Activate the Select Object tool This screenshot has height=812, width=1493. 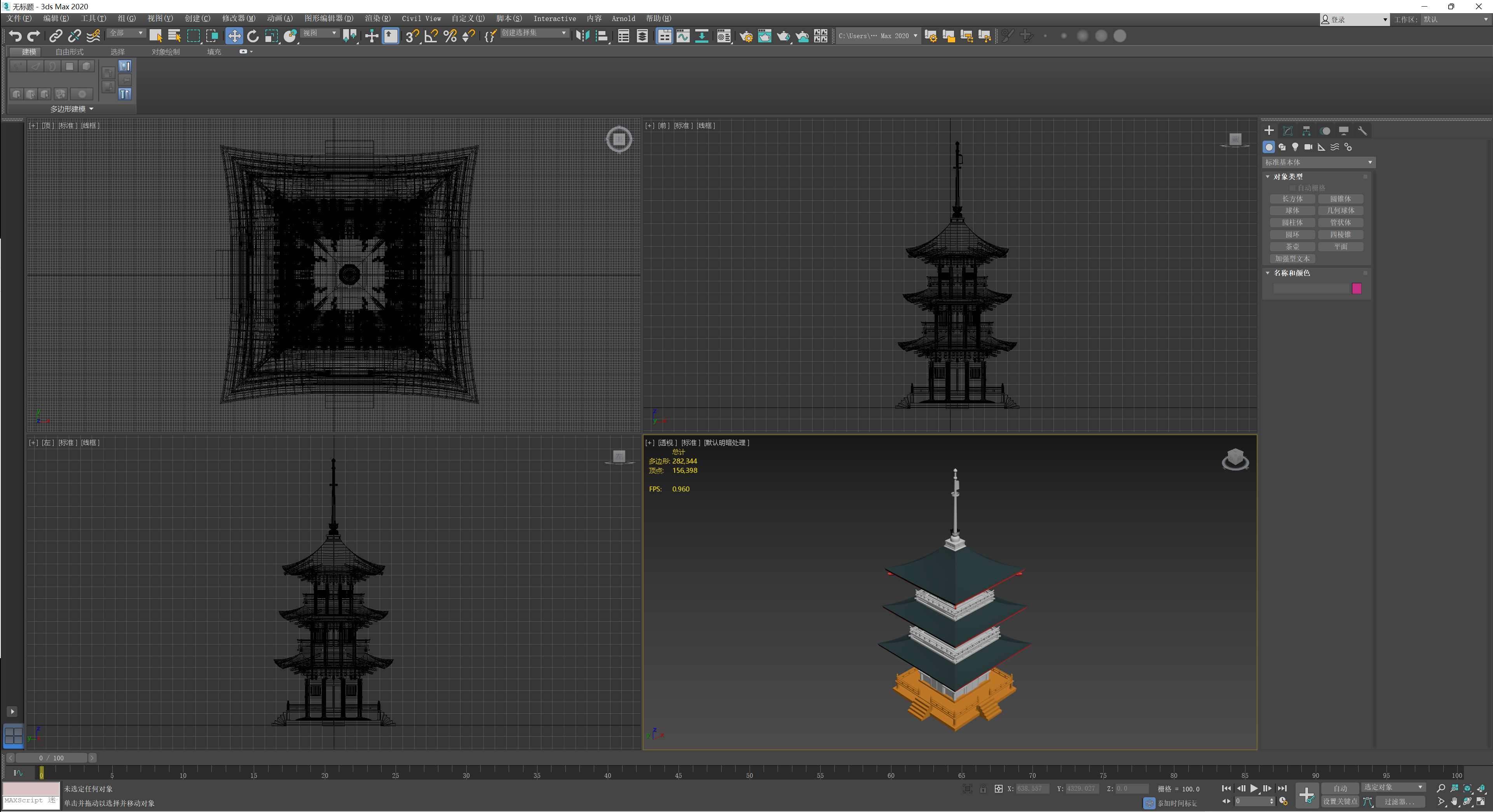155,36
